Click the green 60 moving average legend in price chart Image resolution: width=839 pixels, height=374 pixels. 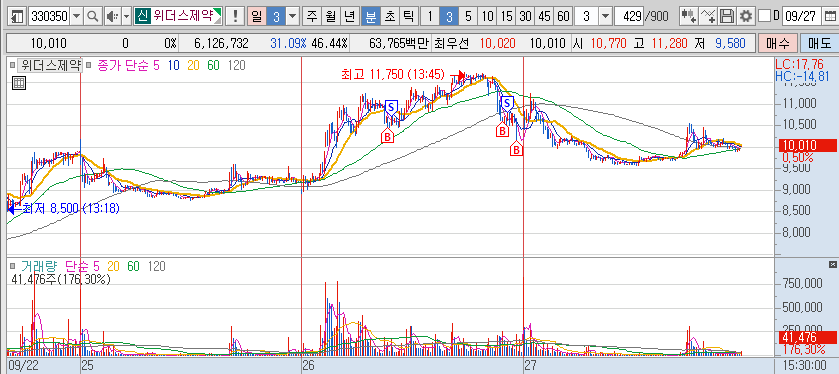(213, 66)
